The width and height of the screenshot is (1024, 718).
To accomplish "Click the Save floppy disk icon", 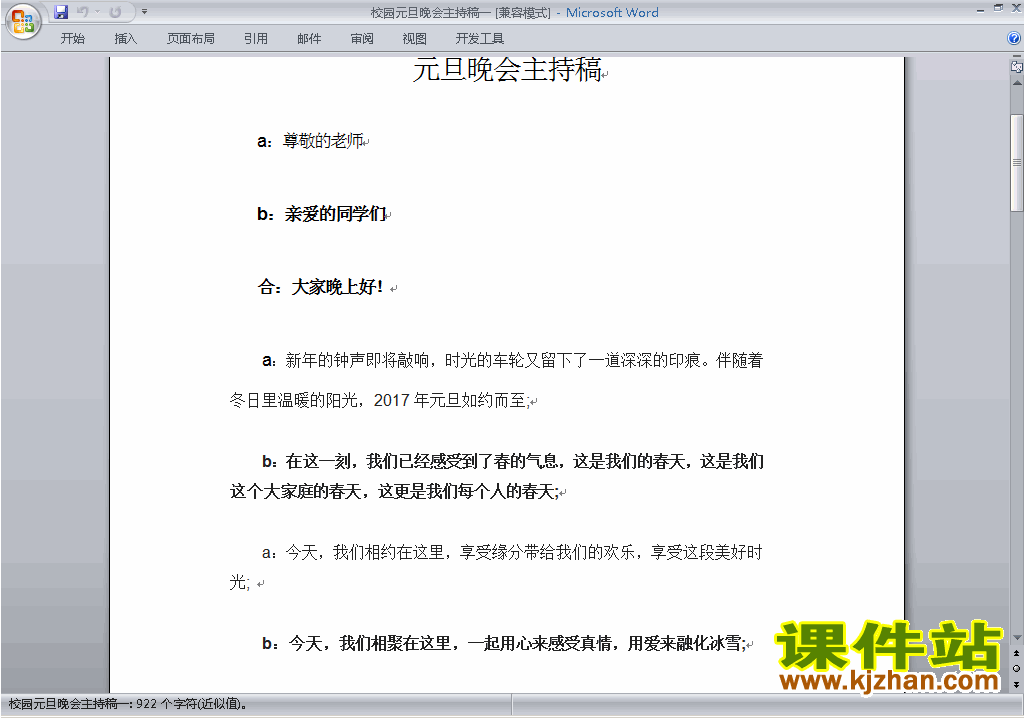I will point(61,12).
